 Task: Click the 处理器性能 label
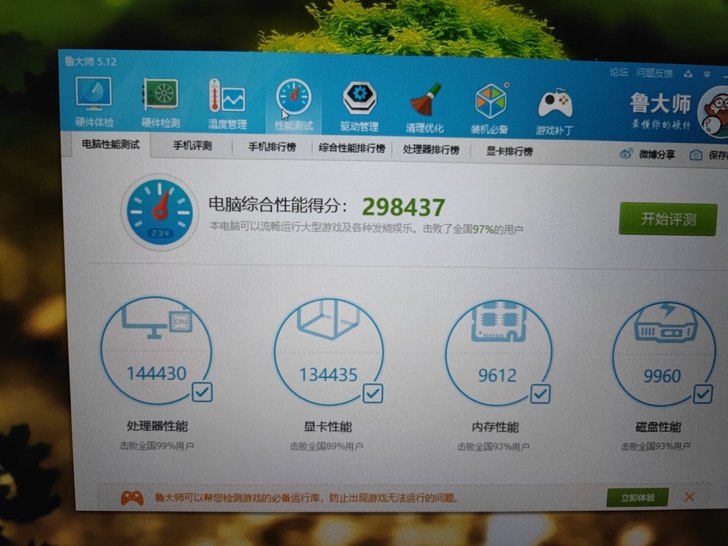pos(157,426)
